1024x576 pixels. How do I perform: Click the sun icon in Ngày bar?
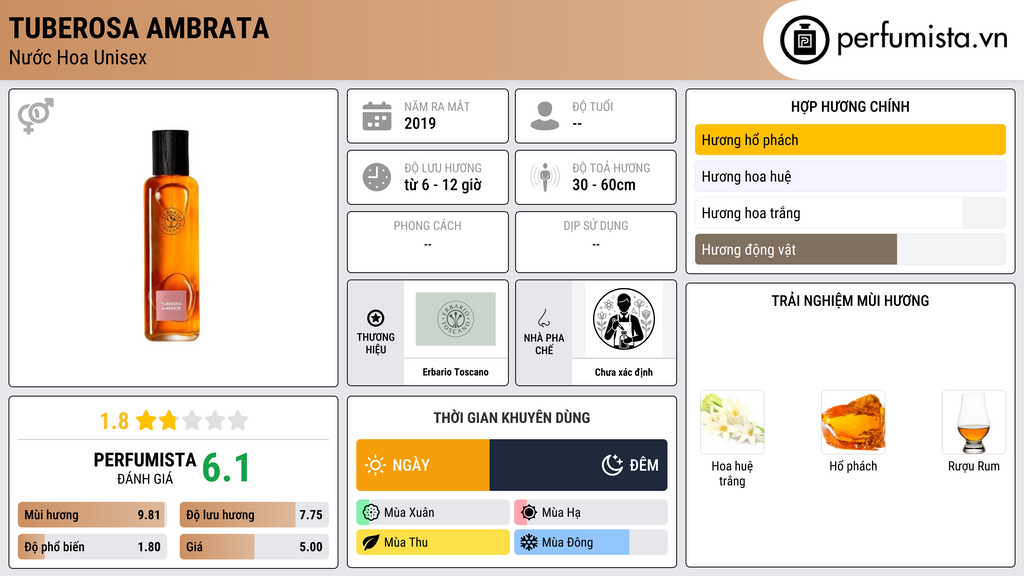375,465
